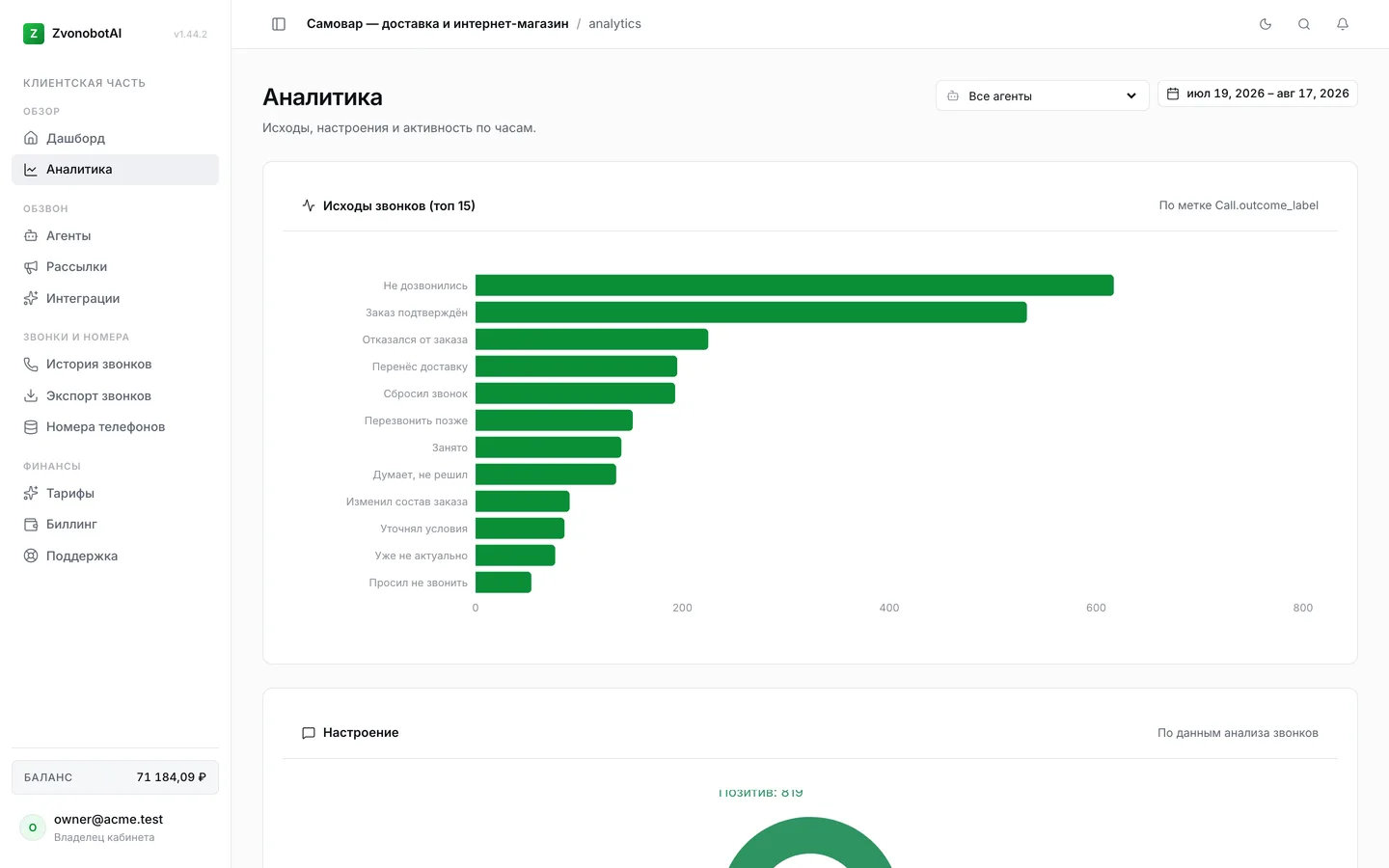The image size is (1389, 868).
Task: Click the Интеграции sparkle icon
Action: 31,299
